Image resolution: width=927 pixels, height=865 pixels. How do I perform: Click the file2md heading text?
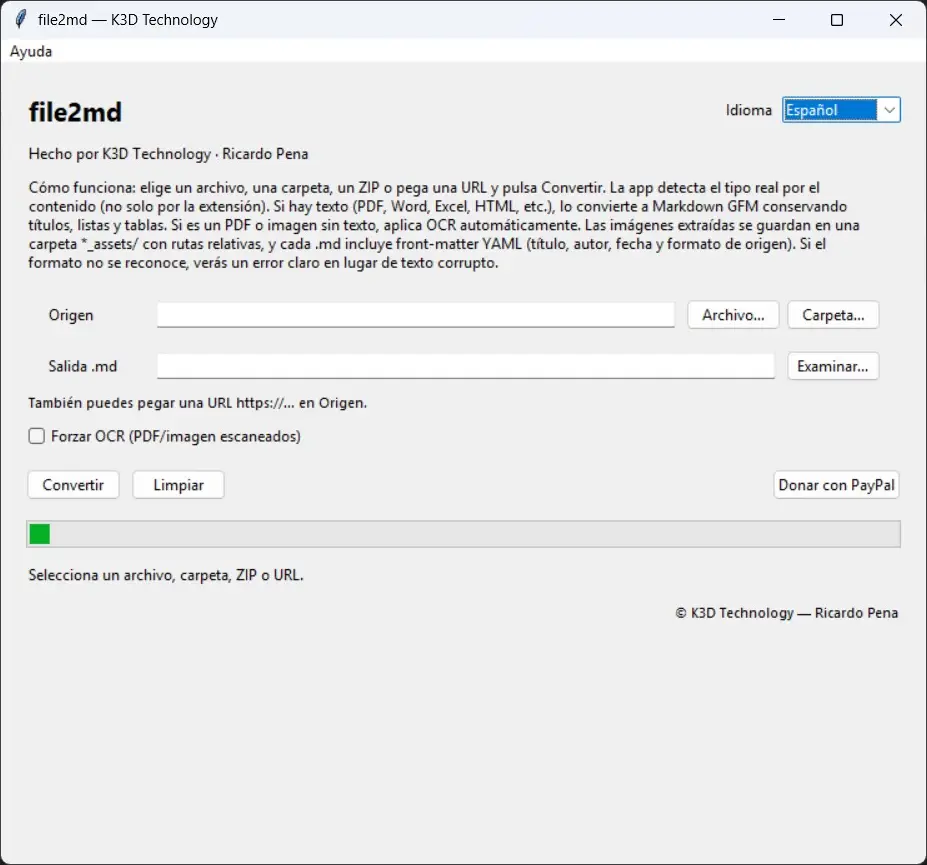(75, 112)
